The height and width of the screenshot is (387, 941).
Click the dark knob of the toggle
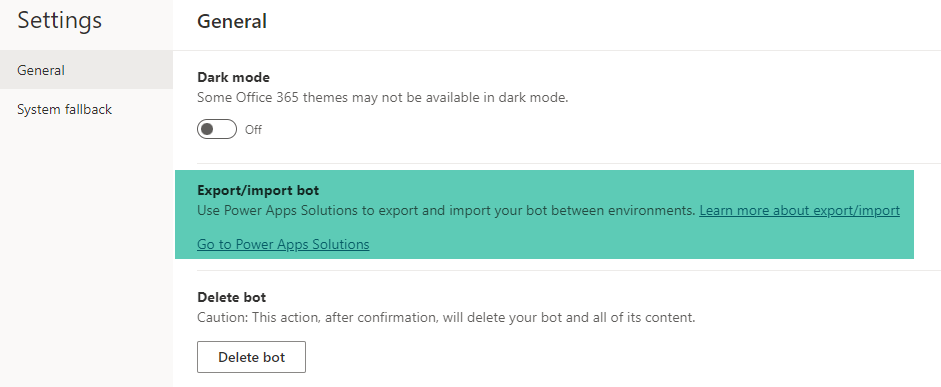[207, 130]
